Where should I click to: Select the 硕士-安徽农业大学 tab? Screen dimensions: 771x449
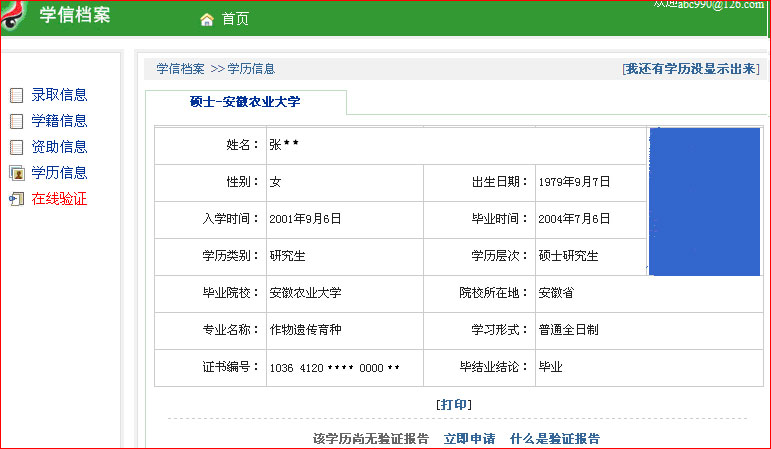point(245,102)
